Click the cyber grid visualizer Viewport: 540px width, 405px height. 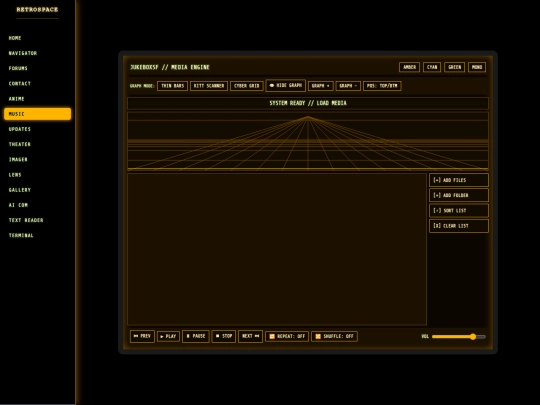[308, 141]
